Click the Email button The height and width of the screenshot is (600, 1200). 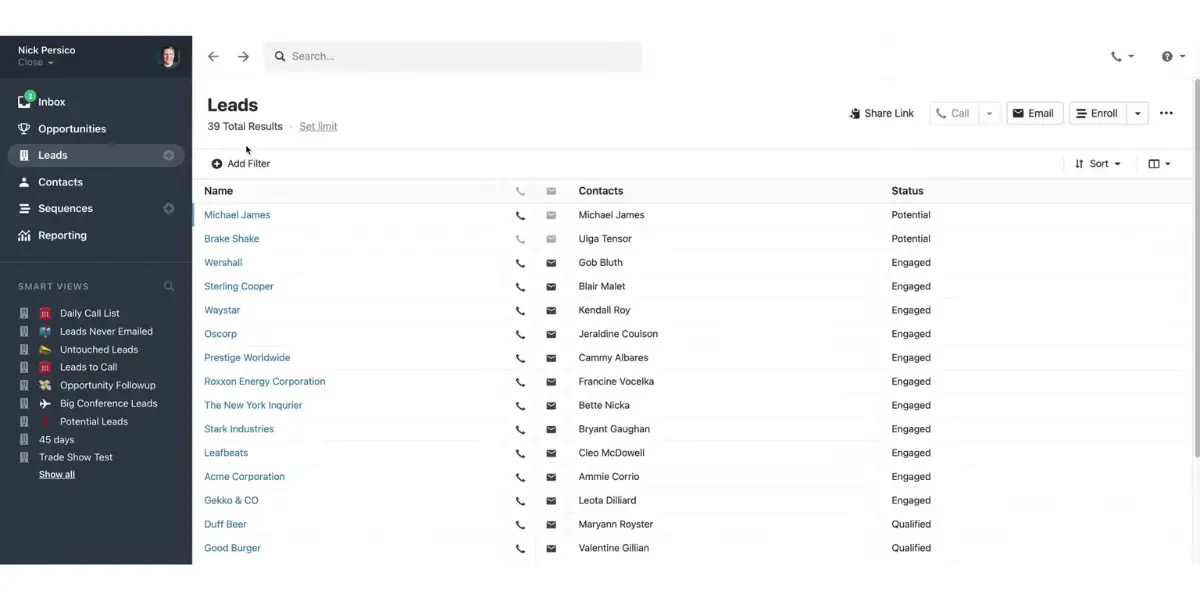pos(1034,114)
